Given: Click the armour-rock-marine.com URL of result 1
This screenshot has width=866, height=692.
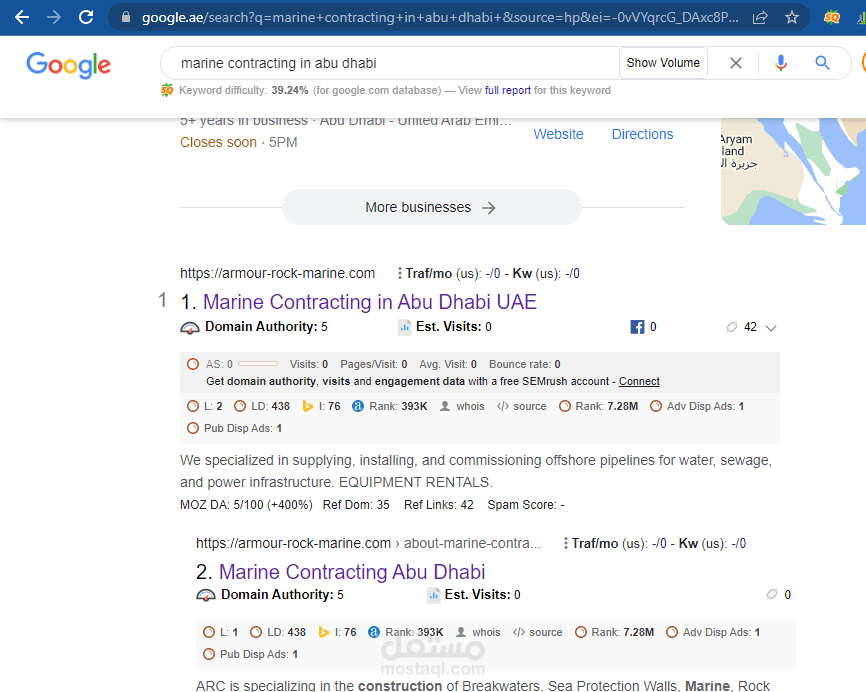Looking at the screenshot, I should coord(277,273).
